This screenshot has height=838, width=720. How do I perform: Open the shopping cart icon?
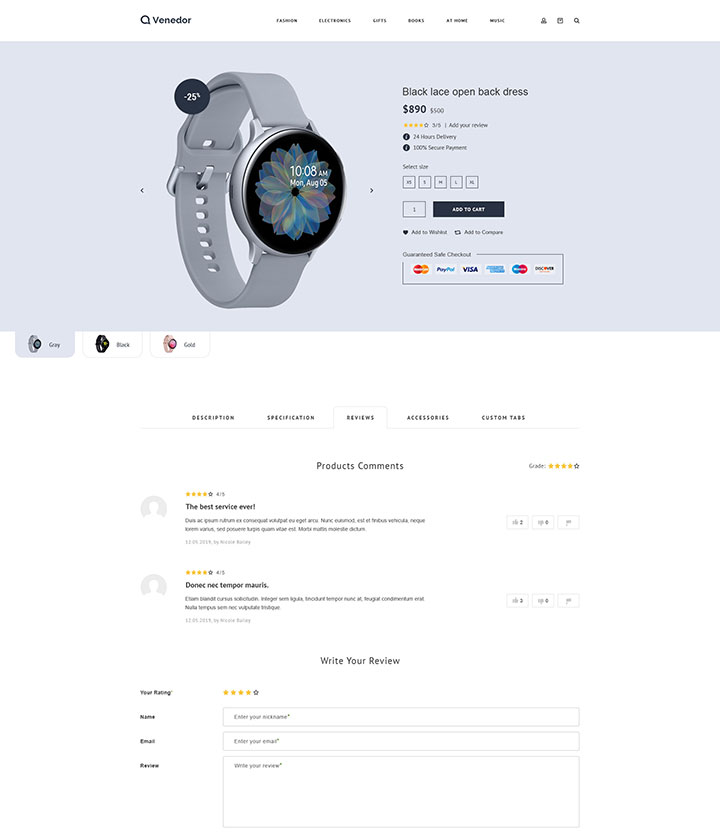560,21
